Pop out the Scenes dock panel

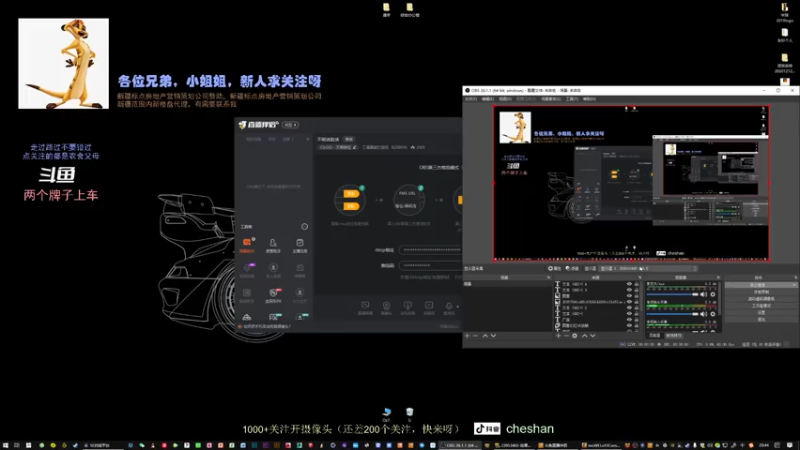(548, 278)
